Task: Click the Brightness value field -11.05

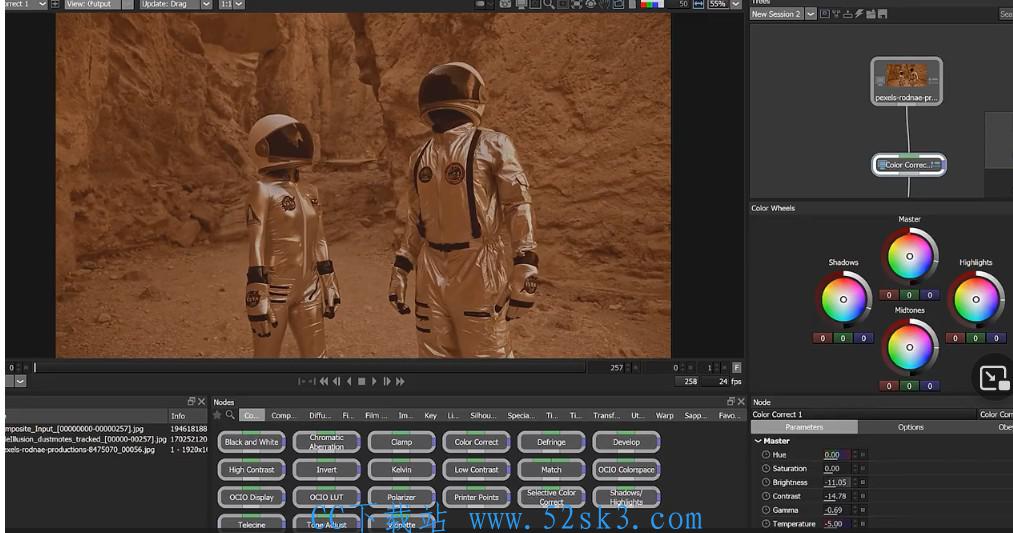Action: 837,483
